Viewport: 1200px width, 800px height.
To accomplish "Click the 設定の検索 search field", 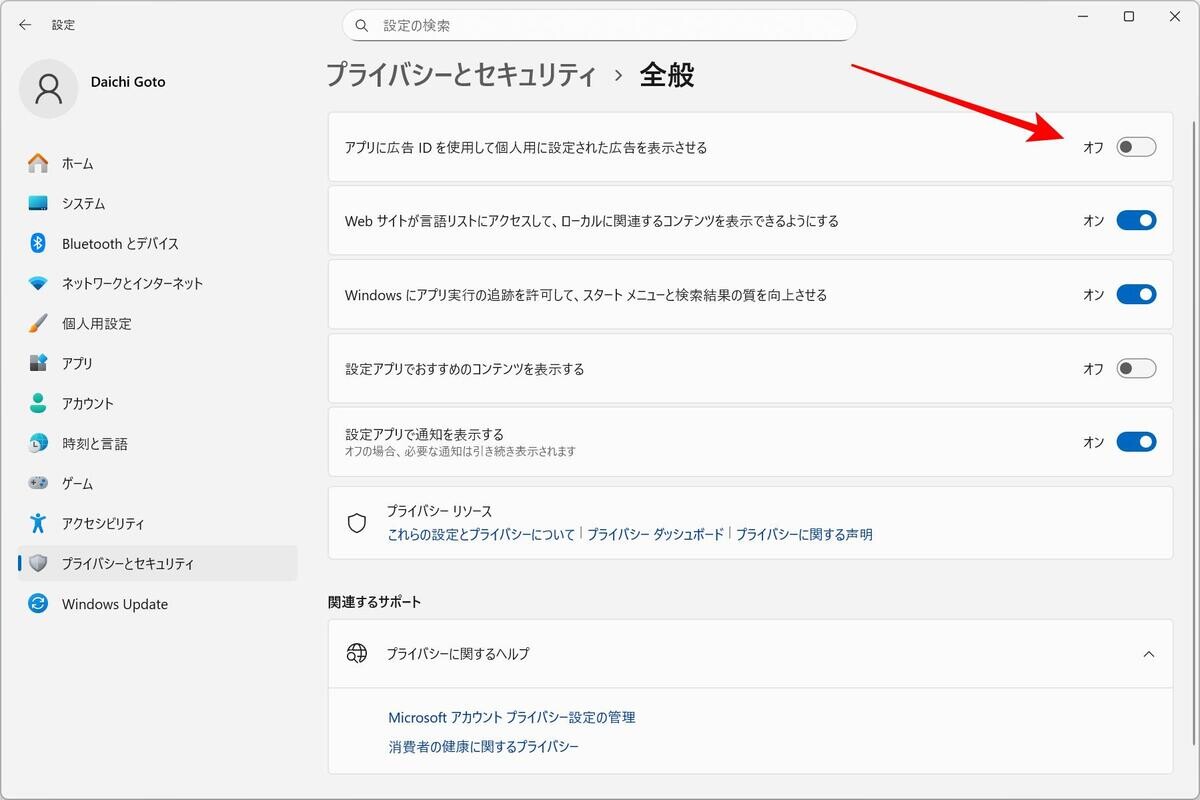I will [600, 25].
